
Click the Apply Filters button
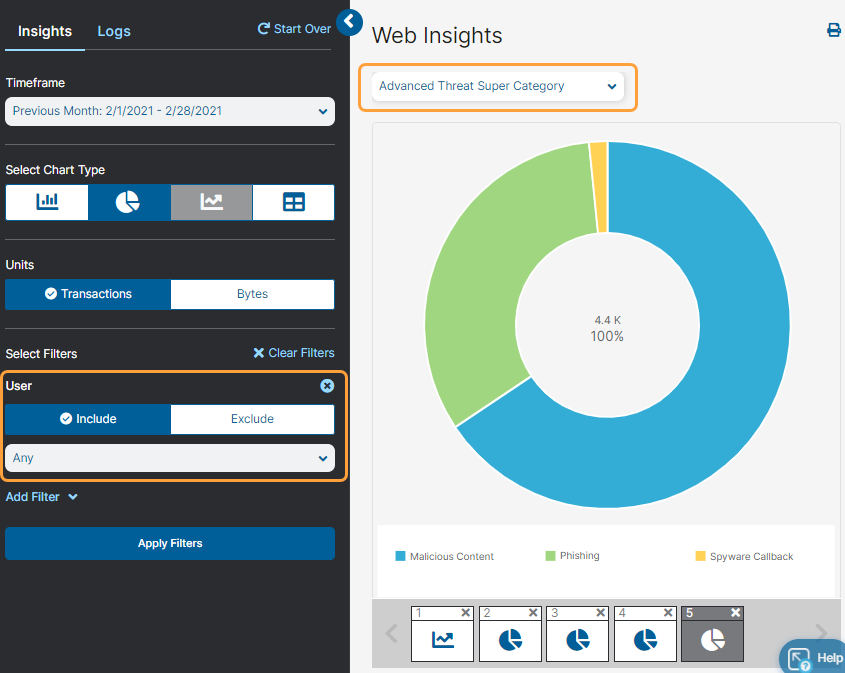click(169, 543)
